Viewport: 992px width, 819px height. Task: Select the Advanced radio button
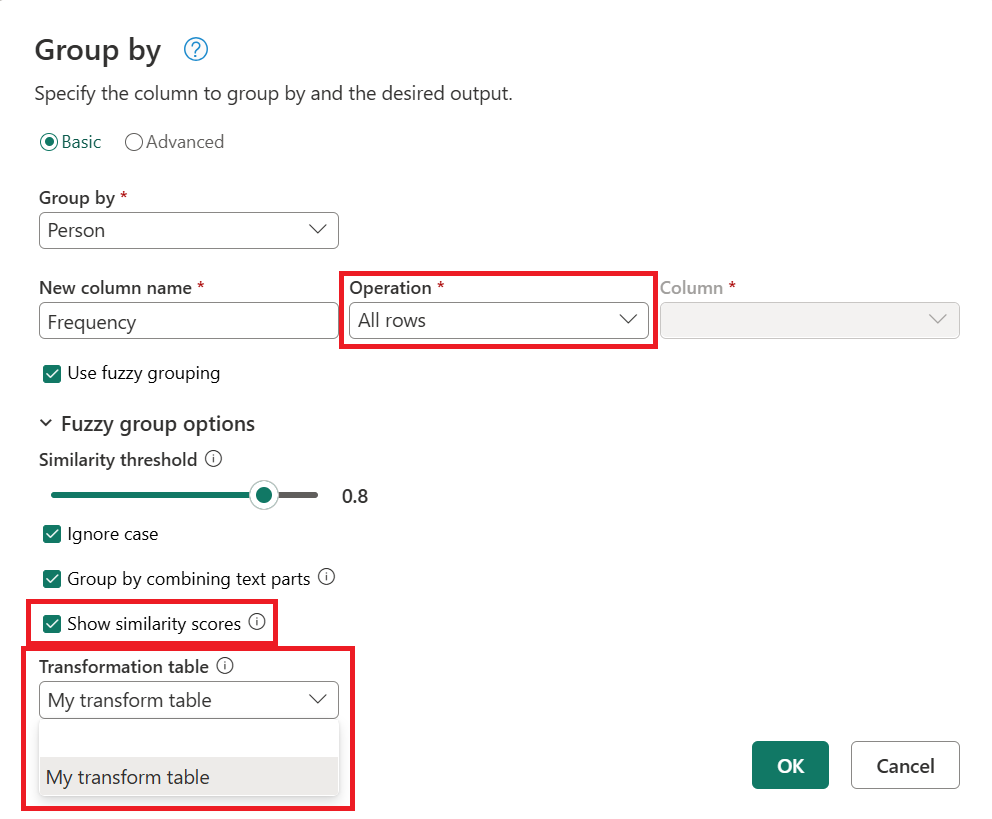point(134,142)
